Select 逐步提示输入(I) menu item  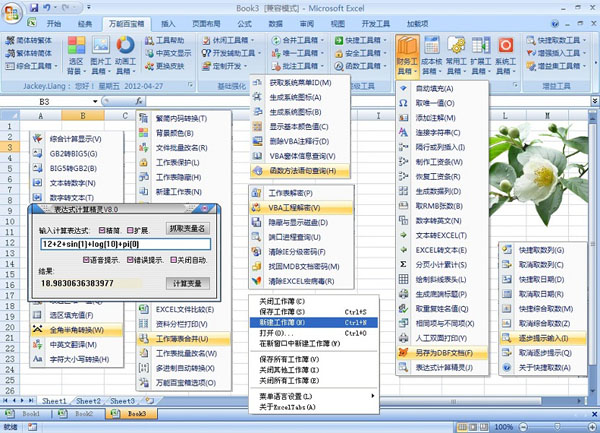click(543, 338)
